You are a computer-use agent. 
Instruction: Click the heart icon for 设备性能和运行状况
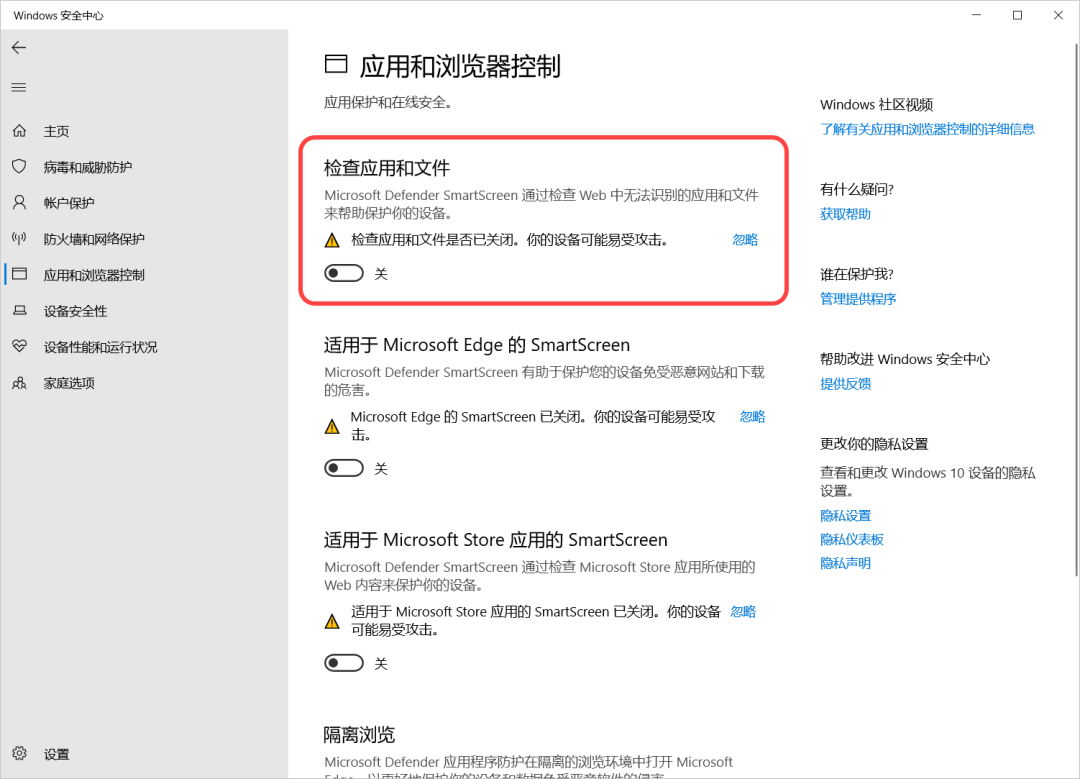(x=19, y=346)
